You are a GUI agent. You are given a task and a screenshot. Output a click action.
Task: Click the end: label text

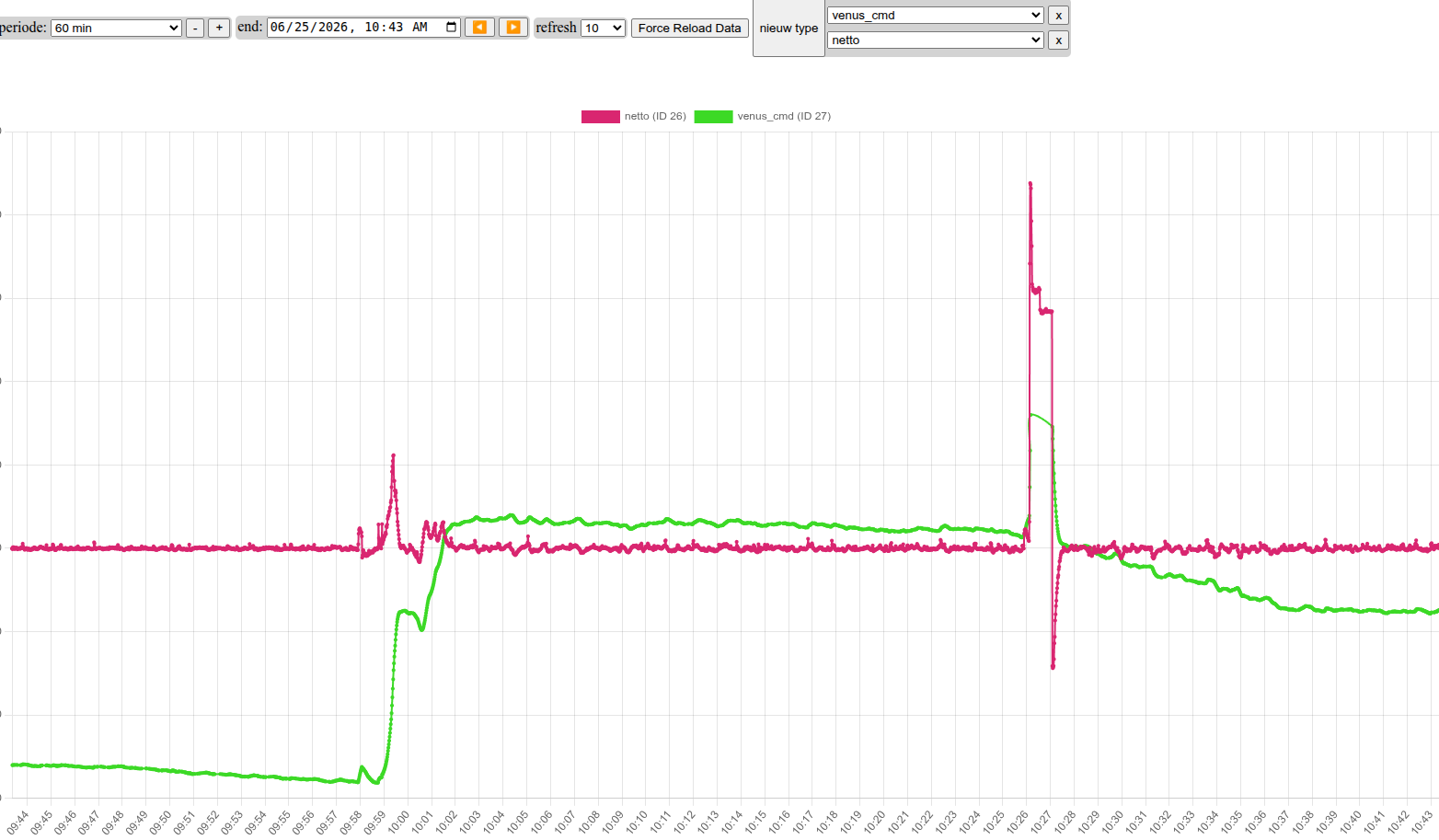[x=250, y=28]
